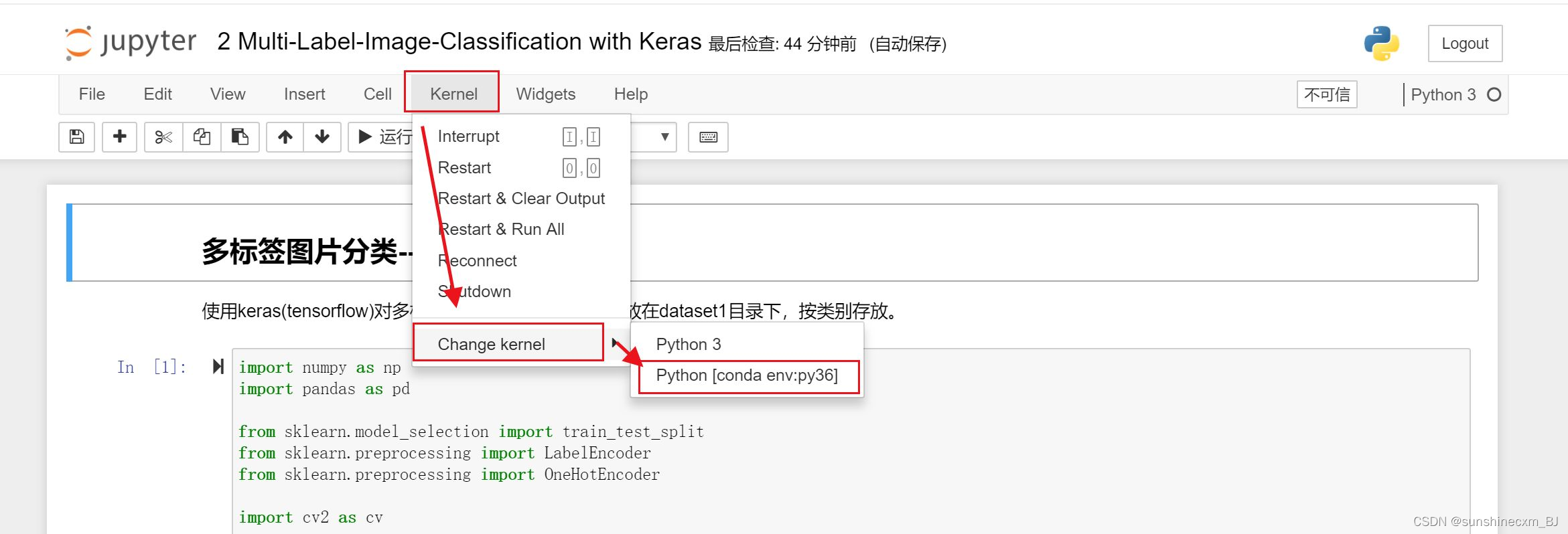Click into the code cell with import numpy
This screenshot has height=534, width=1568.
851,442
